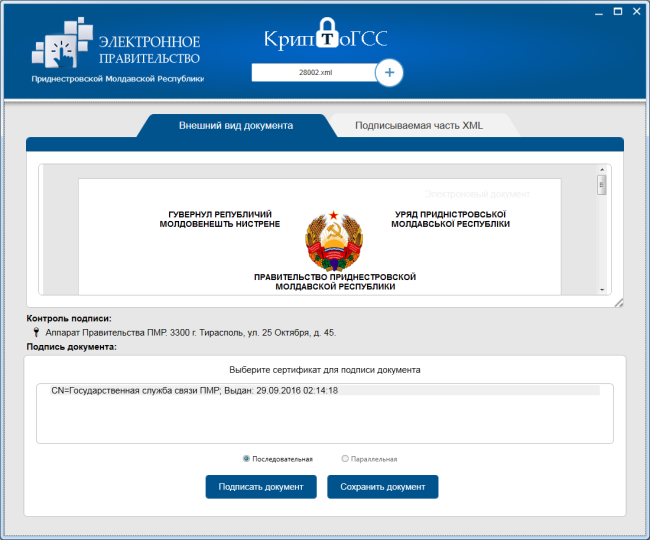Click the key icon under Контроль подписи
This screenshot has height=540, width=650.
pyautogui.click(x=36, y=333)
